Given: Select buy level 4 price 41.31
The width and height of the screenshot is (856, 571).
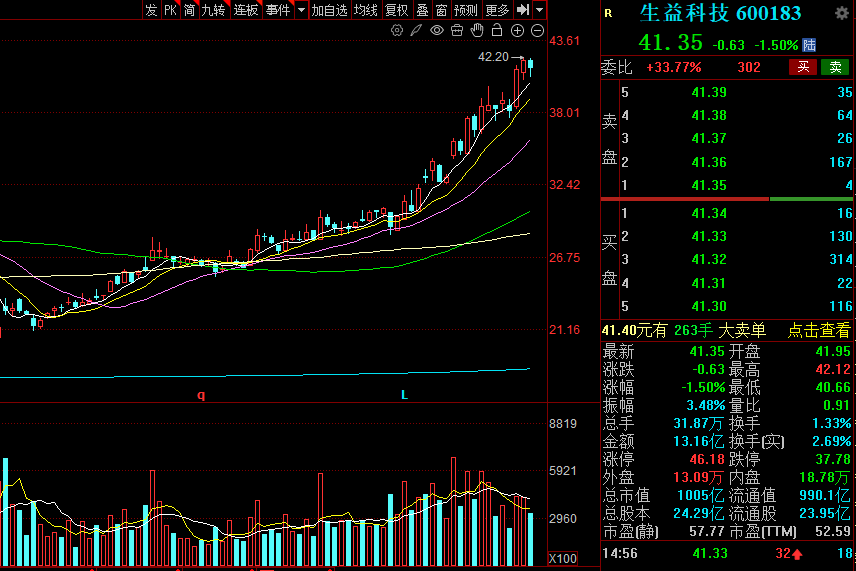Looking at the screenshot, I should pyautogui.click(x=709, y=283).
